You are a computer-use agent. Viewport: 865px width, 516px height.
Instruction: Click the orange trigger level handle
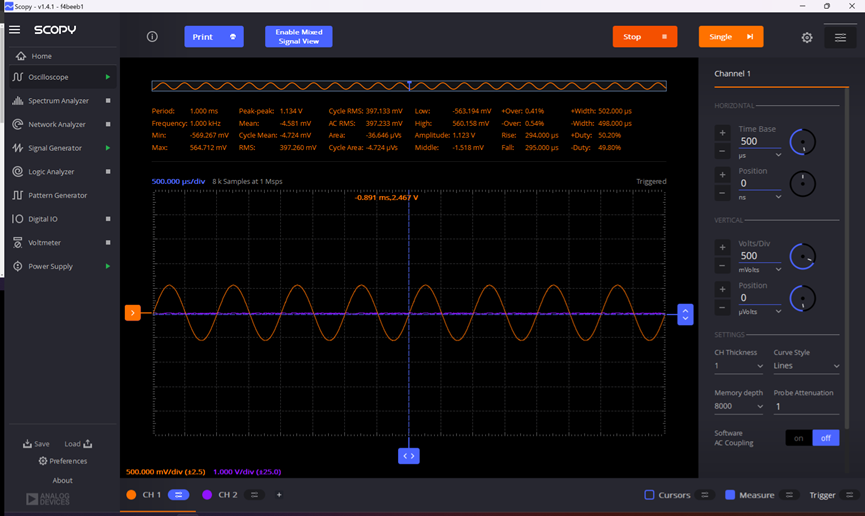tap(132, 313)
